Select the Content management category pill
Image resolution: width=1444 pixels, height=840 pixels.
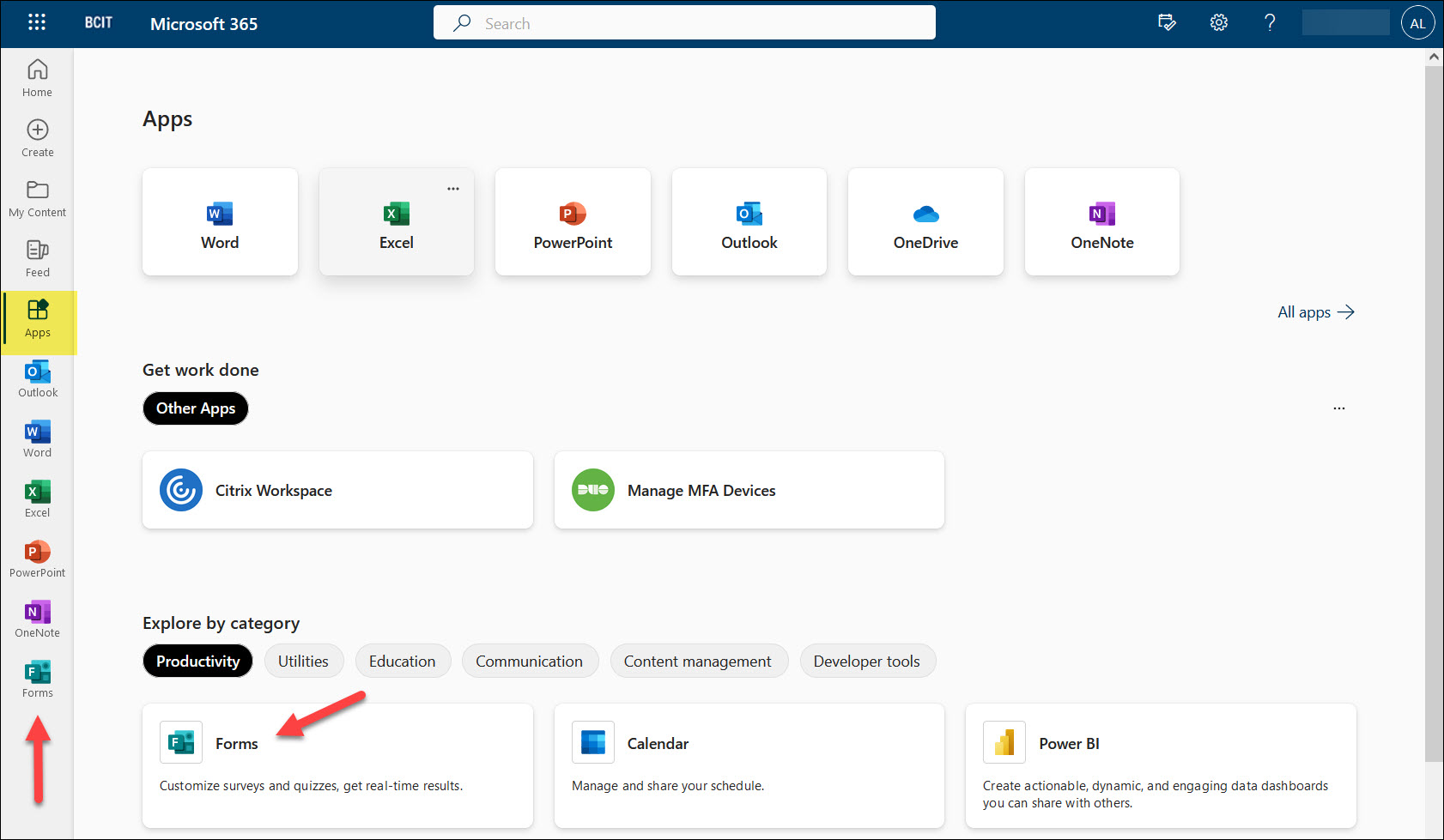point(697,662)
